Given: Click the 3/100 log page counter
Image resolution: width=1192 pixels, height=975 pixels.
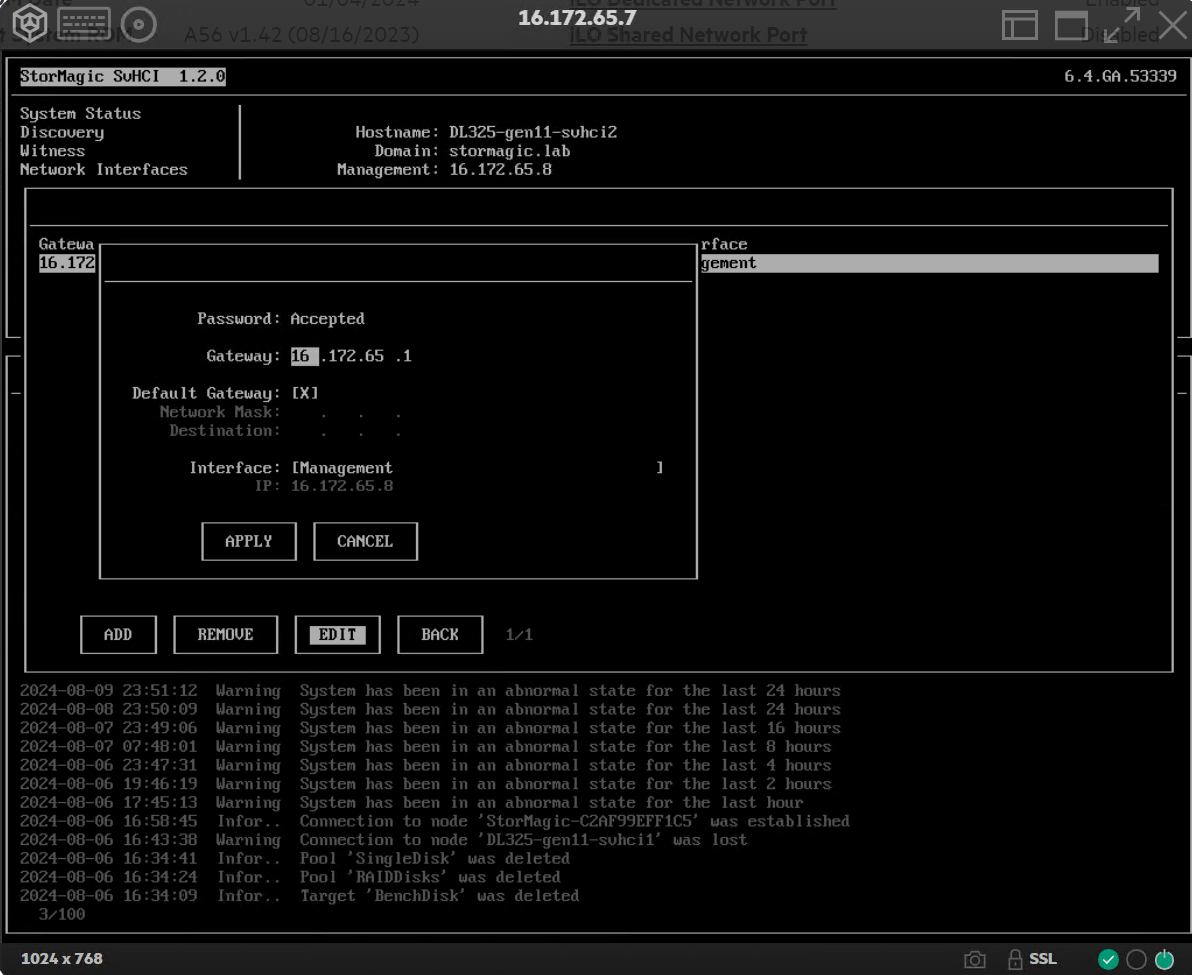Looking at the screenshot, I should [62, 914].
